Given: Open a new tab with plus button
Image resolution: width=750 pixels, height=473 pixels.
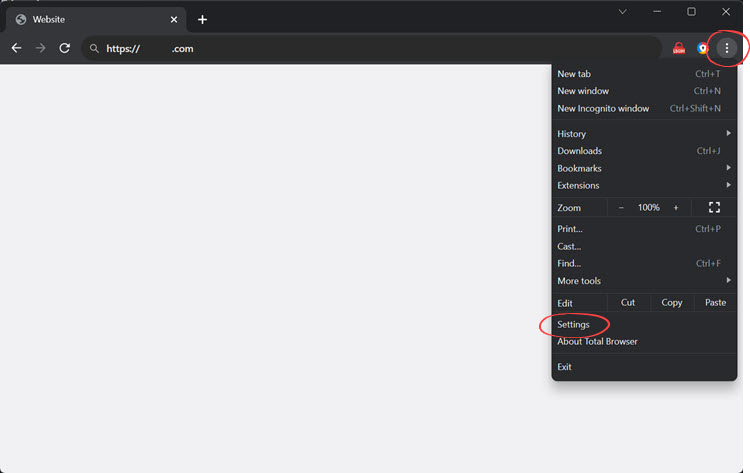Looking at the screenshot, I should pos(202,20).
